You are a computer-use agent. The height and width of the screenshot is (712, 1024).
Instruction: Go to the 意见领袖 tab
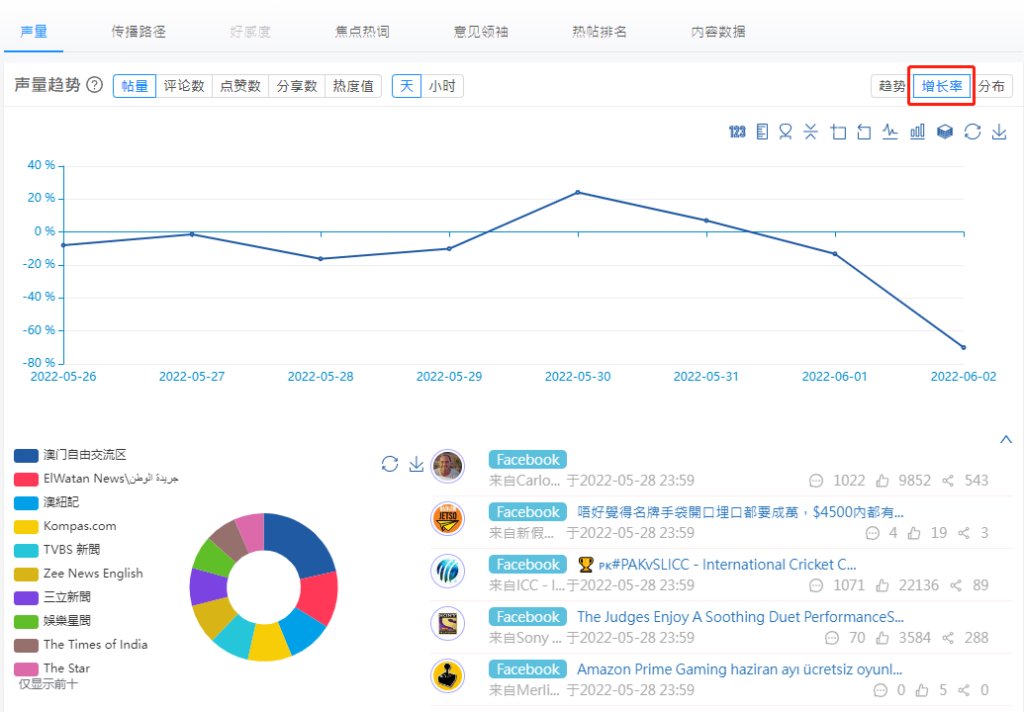tap(481, 31)
